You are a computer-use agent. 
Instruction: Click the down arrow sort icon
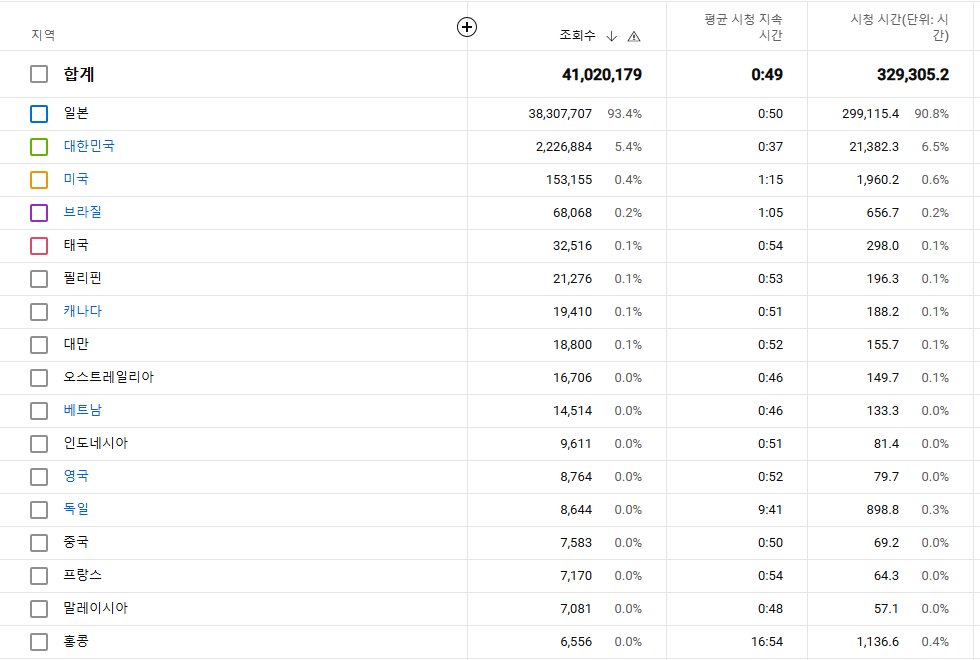coord(612,36)
